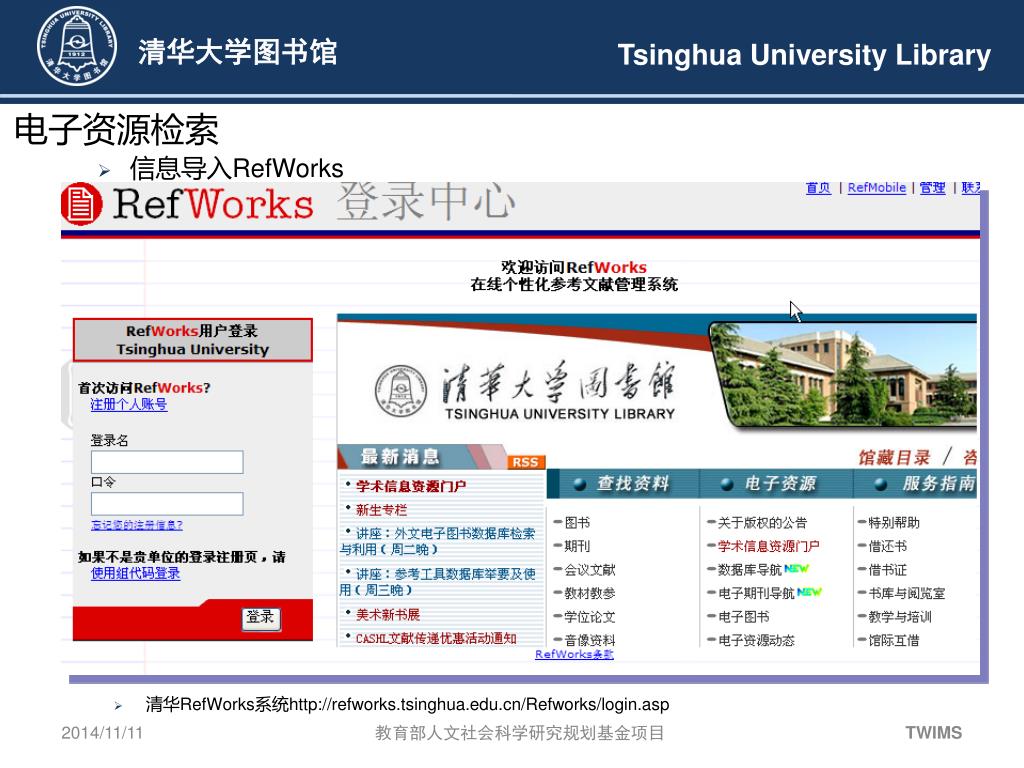Image resolution: width=1024 pixels, height=768 pixels.
Task: Click 教材教参 under 查找资料
Action: [x=590, y=593]
